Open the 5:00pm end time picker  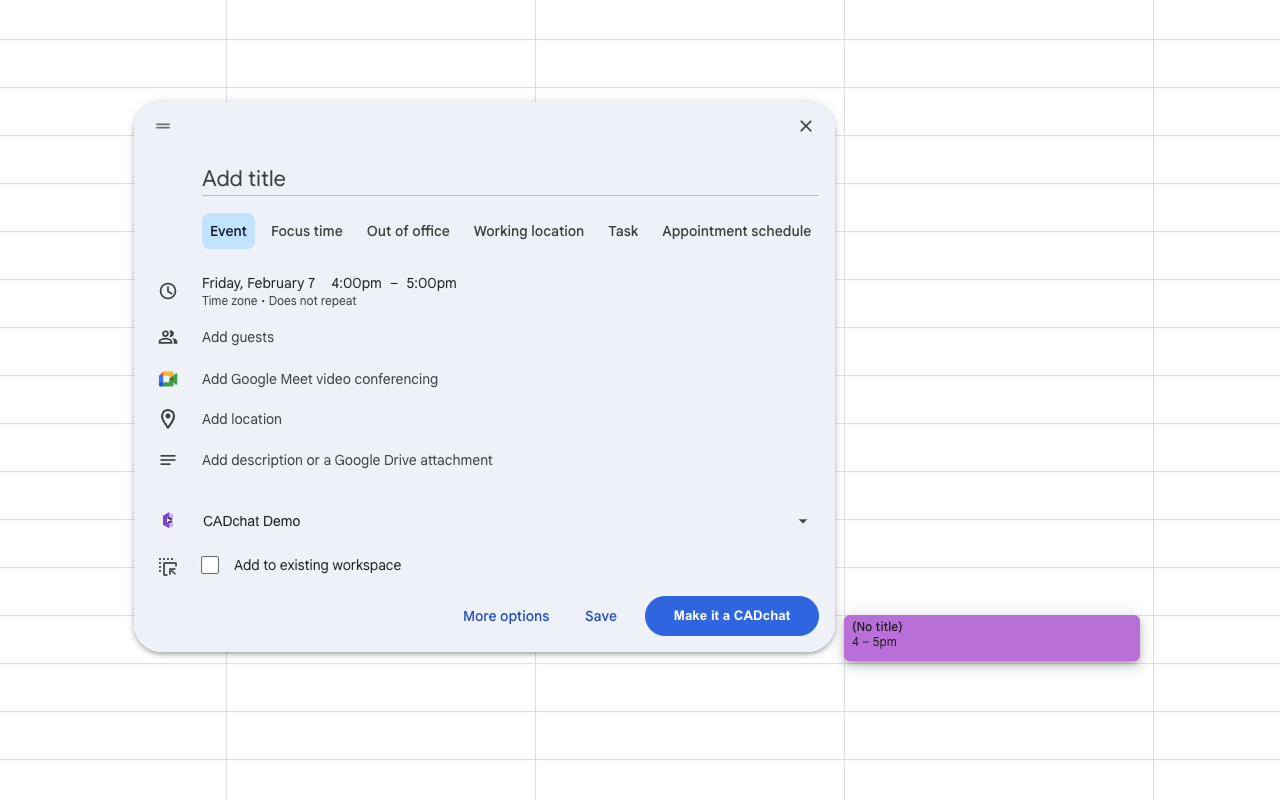click(431, 283)
